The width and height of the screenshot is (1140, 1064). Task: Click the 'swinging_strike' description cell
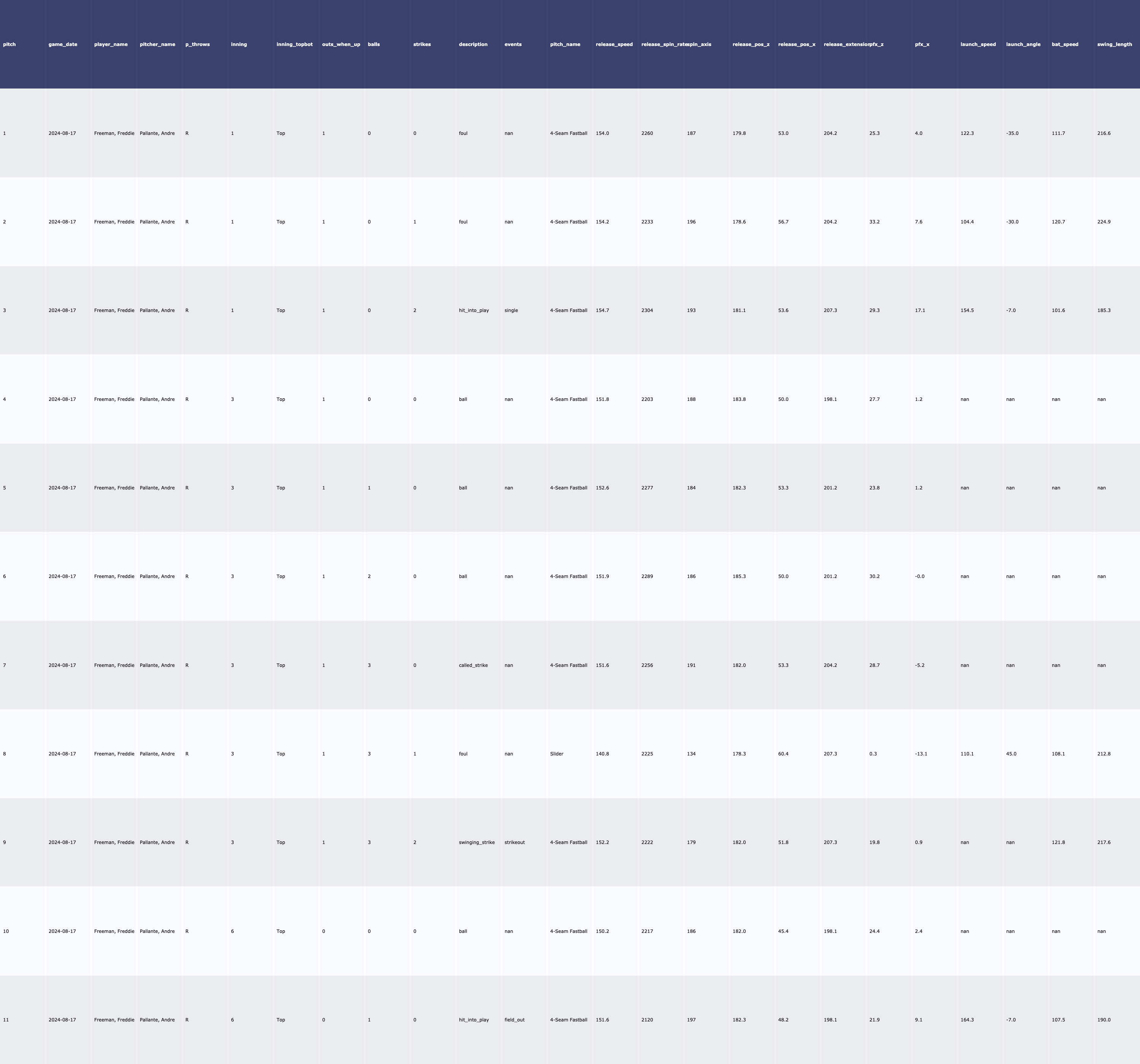tap(477, 842)
